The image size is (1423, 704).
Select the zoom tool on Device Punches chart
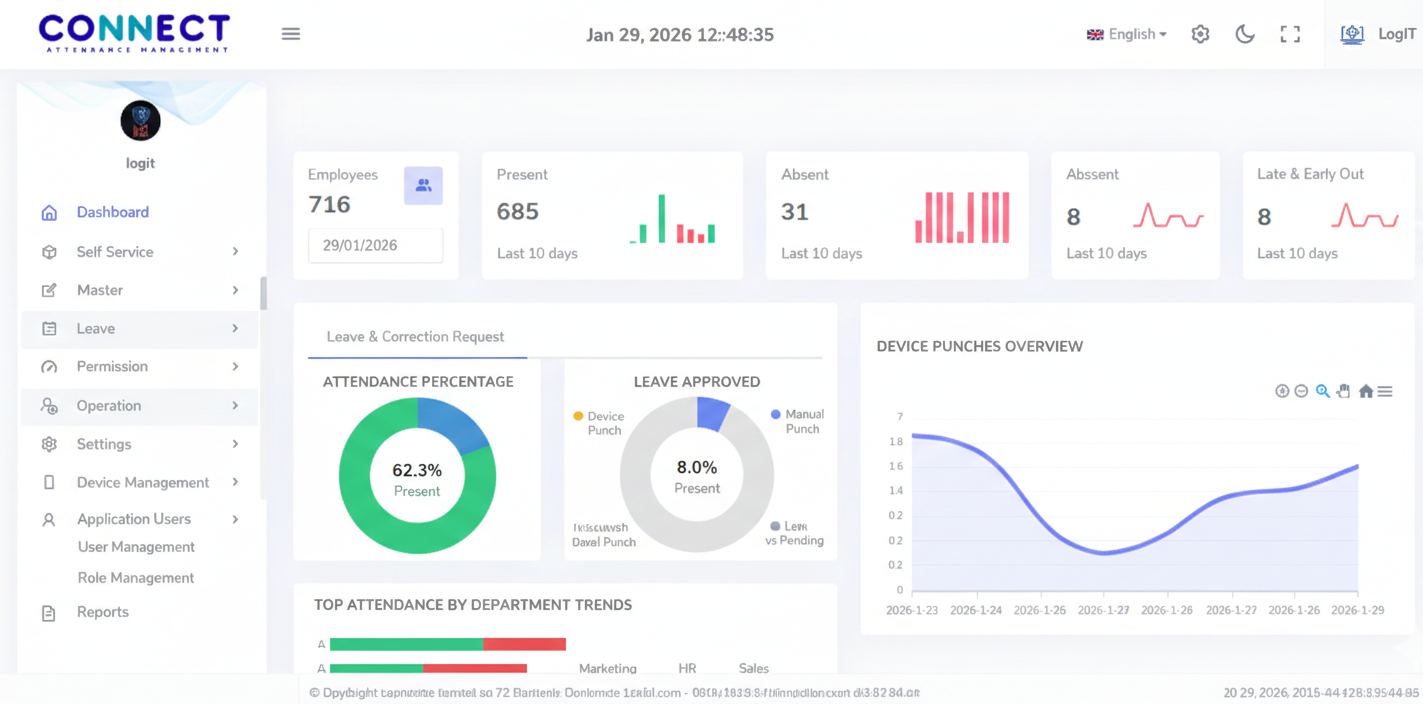pyautogui.click(x=1322, y=391)
